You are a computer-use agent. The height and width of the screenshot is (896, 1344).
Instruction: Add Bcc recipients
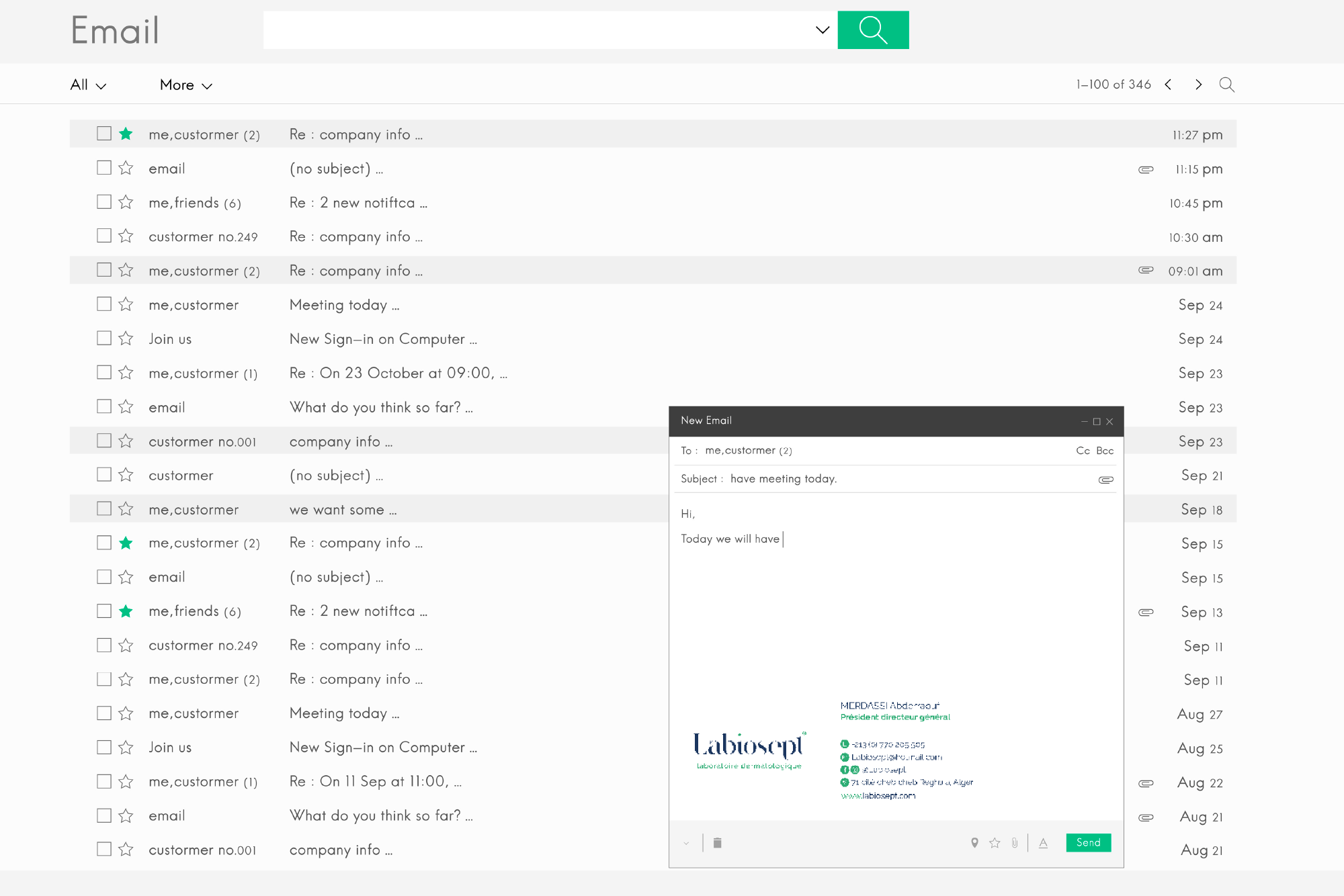(x=1105, y=451)
